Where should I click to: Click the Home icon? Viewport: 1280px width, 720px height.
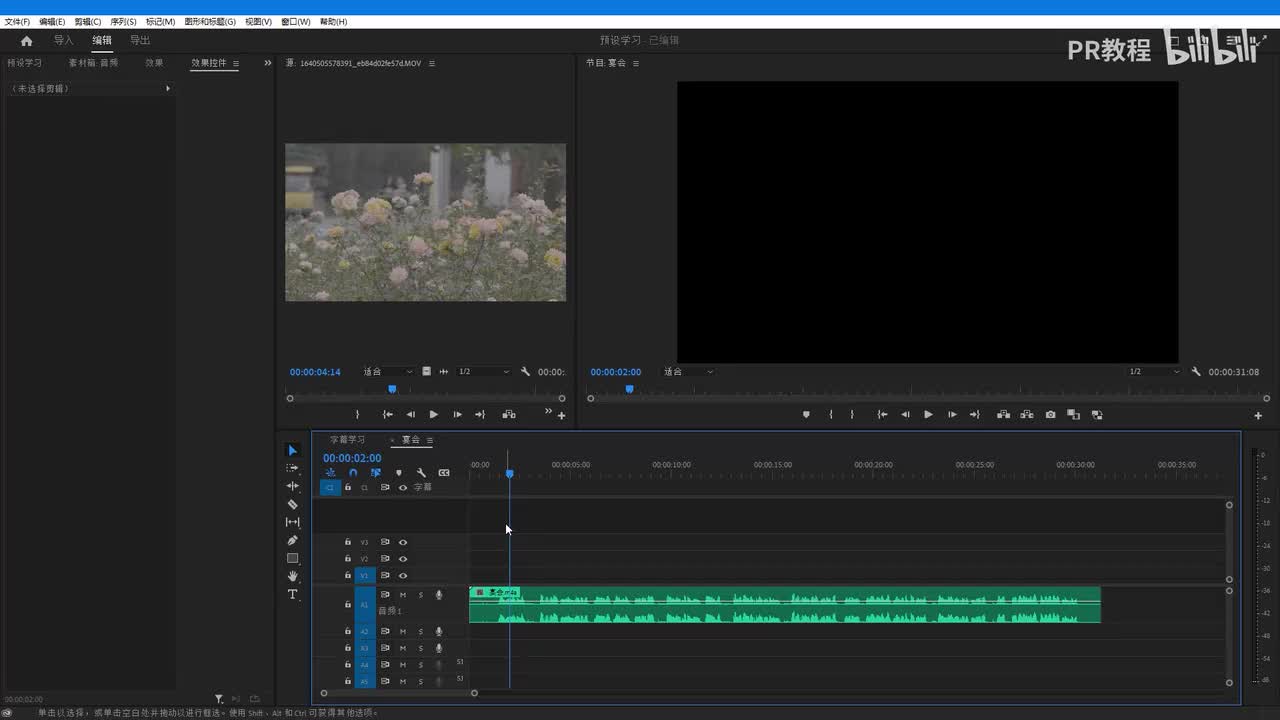tap(26, 41)
